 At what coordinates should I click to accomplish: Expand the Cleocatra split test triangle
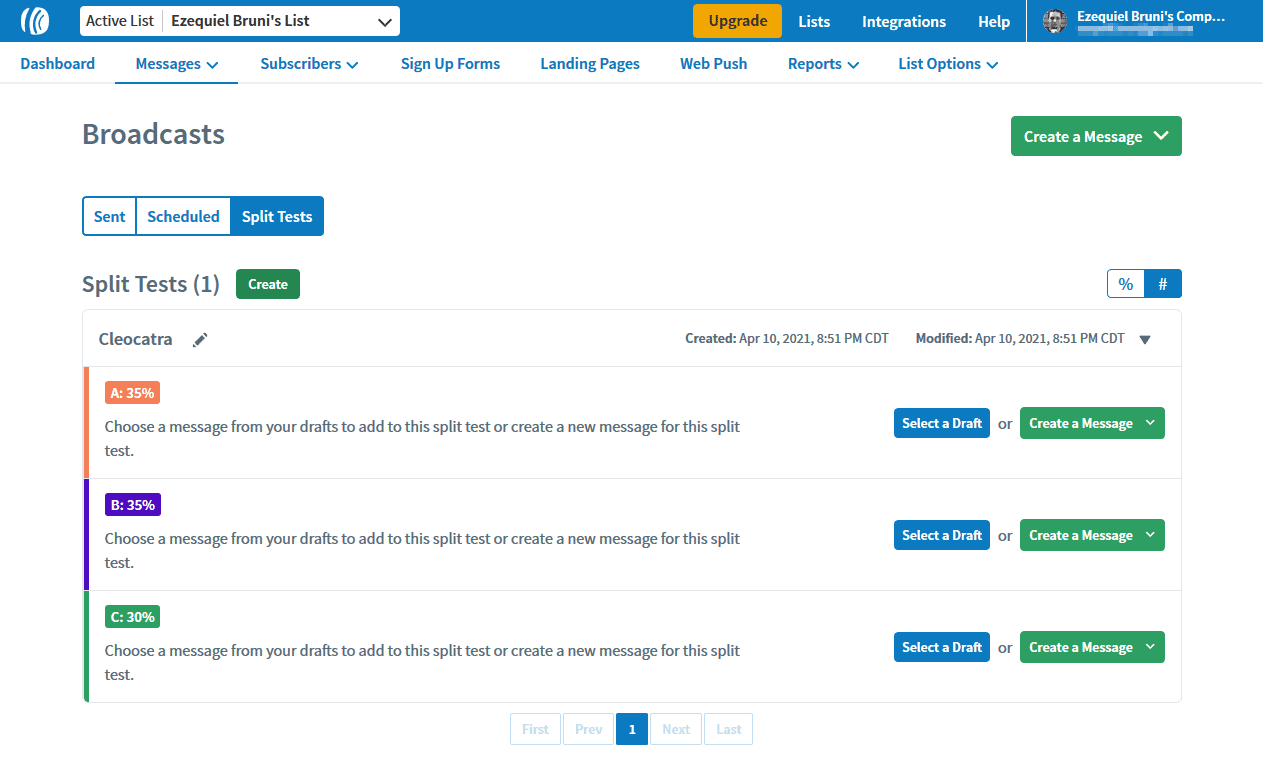[1145, 340]
